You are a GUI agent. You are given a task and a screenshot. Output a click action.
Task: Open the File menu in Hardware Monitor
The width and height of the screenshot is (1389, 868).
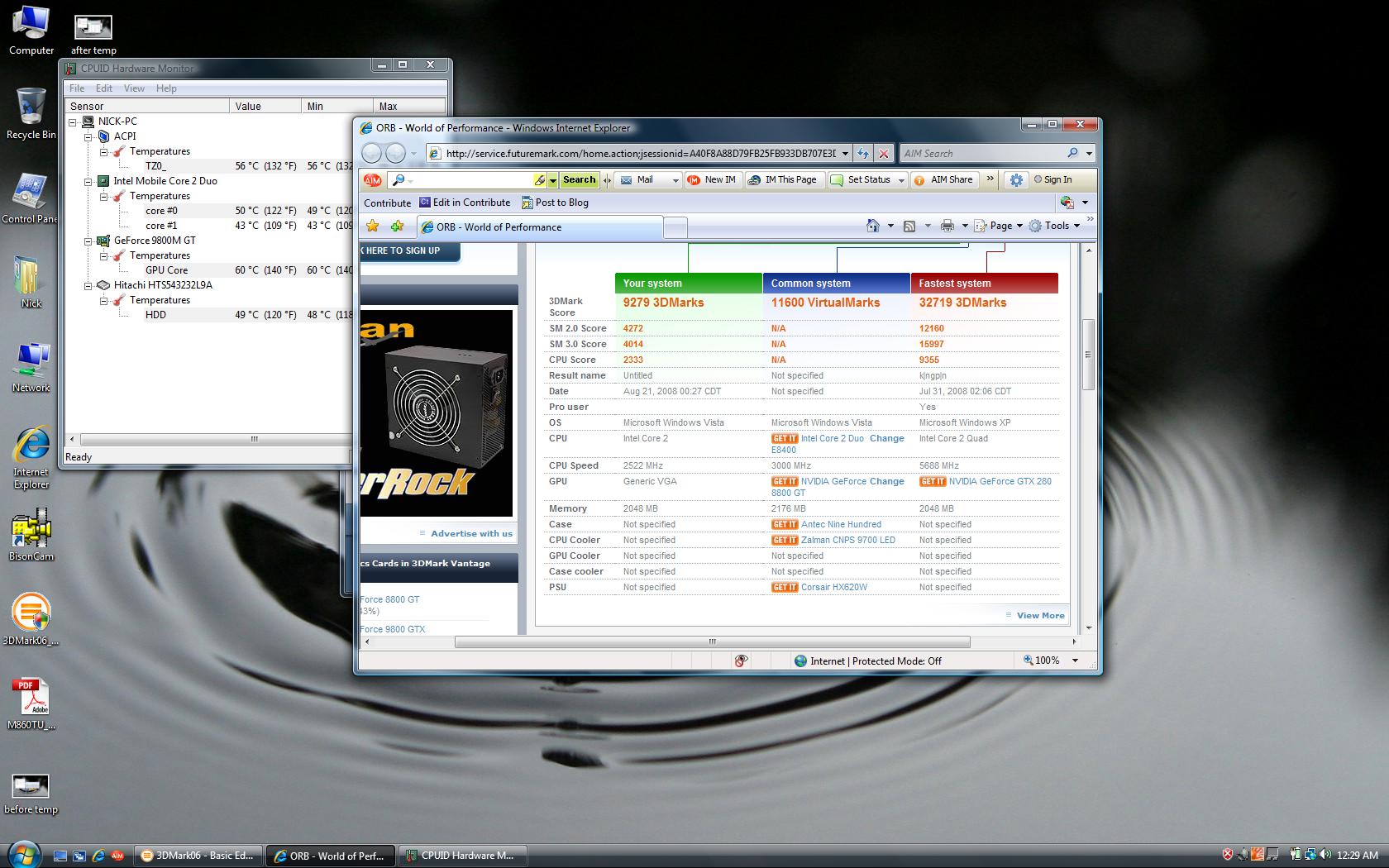[77, 88]
